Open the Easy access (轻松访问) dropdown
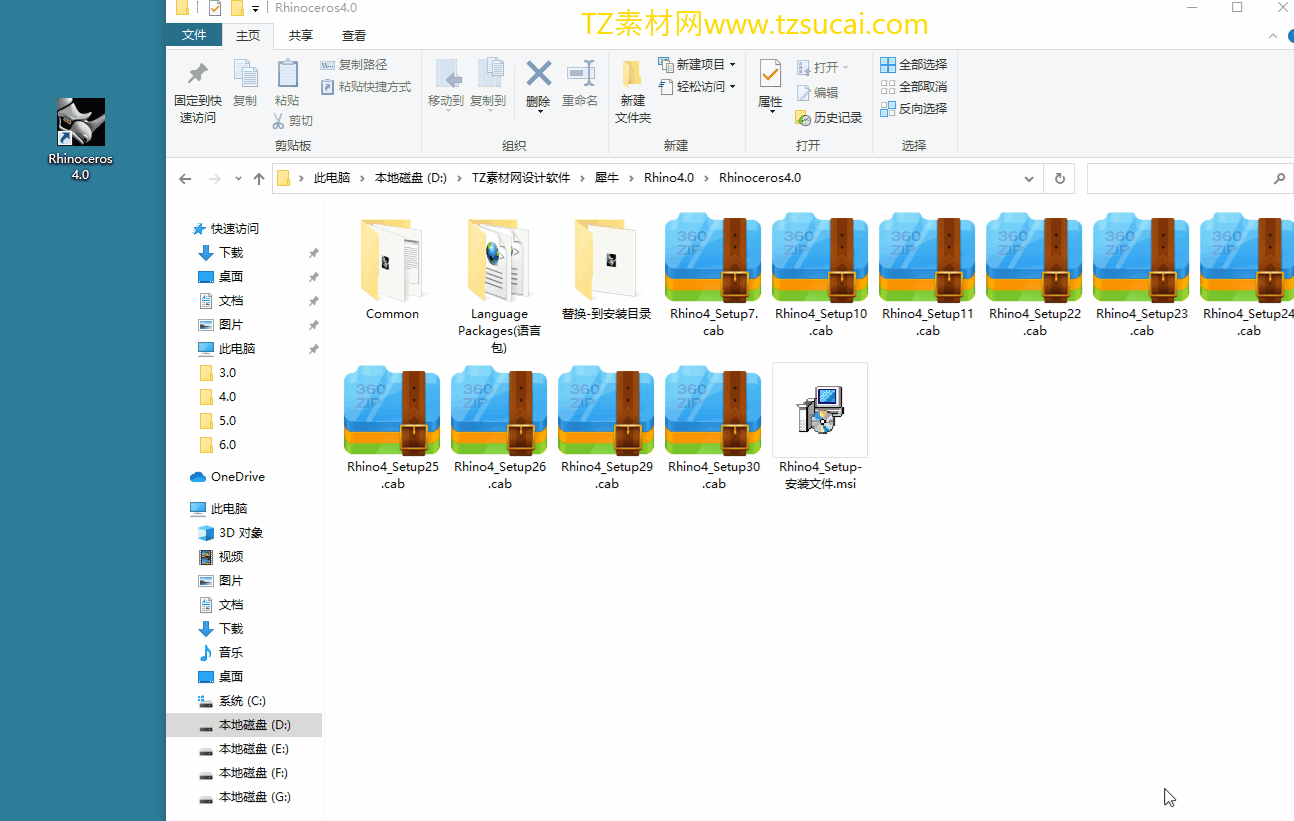This screenshot has height=821, width=1294. coord(697,87)
